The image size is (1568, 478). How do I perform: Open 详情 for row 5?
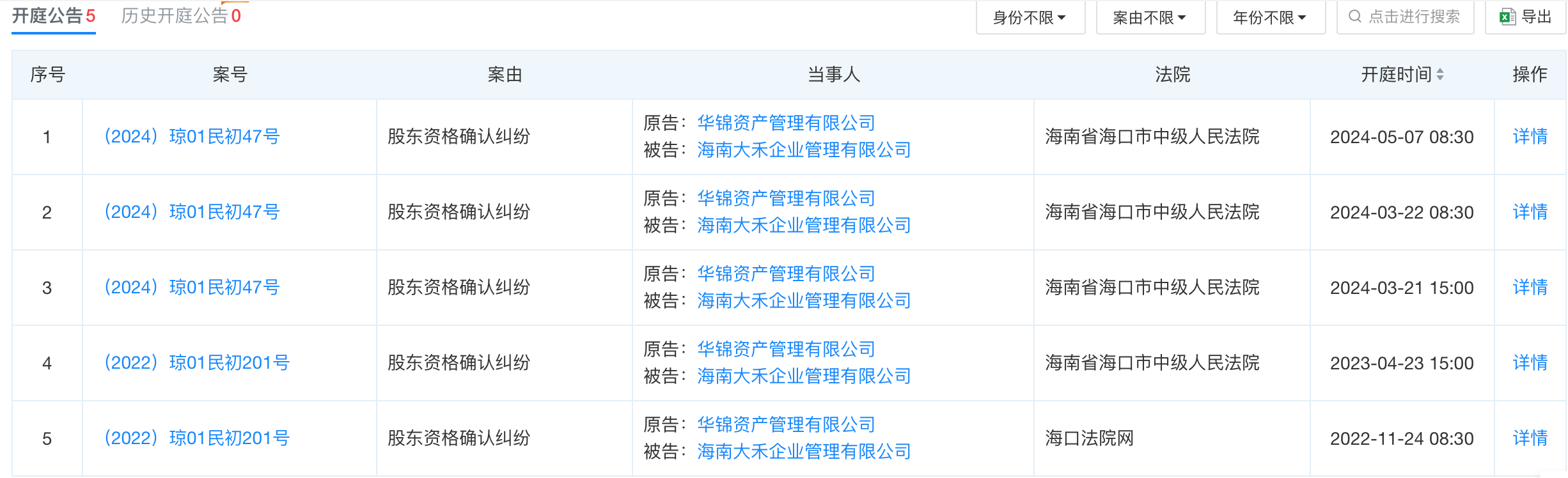point(1530,438)
